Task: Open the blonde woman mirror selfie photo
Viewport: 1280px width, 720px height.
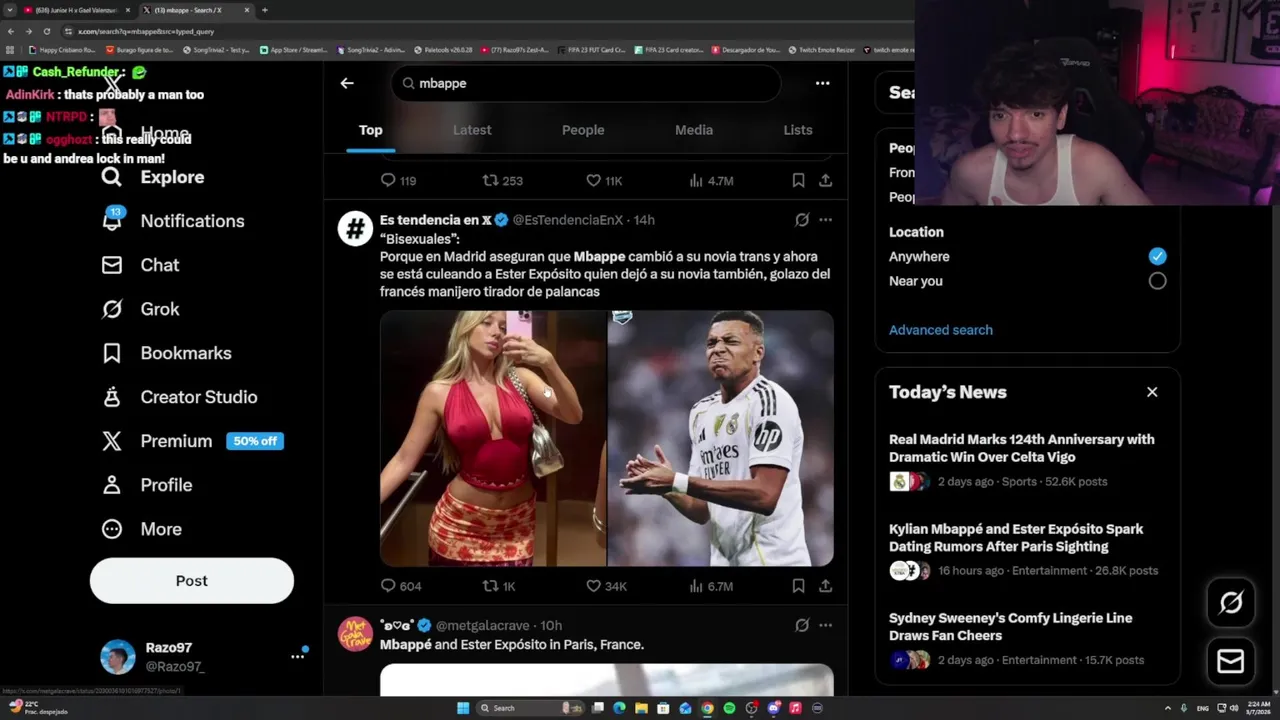Action: [x=493, y=438]
